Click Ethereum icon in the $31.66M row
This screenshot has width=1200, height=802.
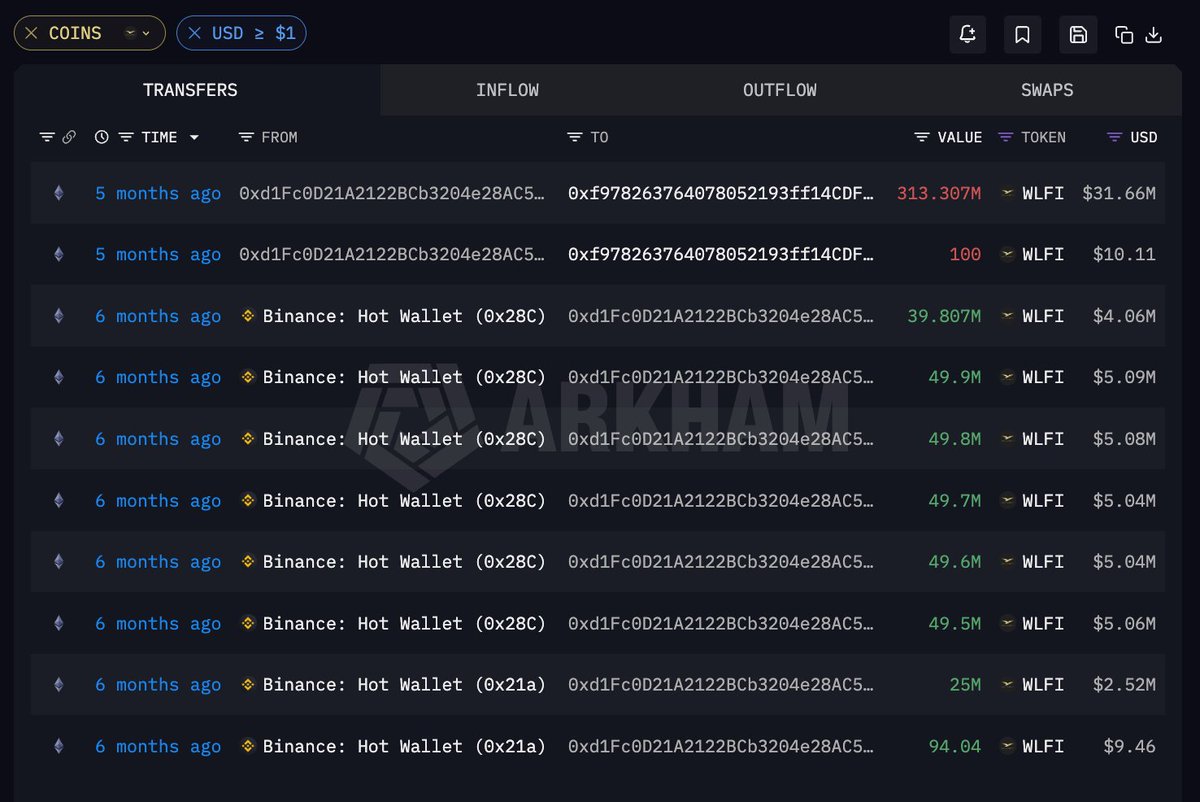click(x=58, y=193)
